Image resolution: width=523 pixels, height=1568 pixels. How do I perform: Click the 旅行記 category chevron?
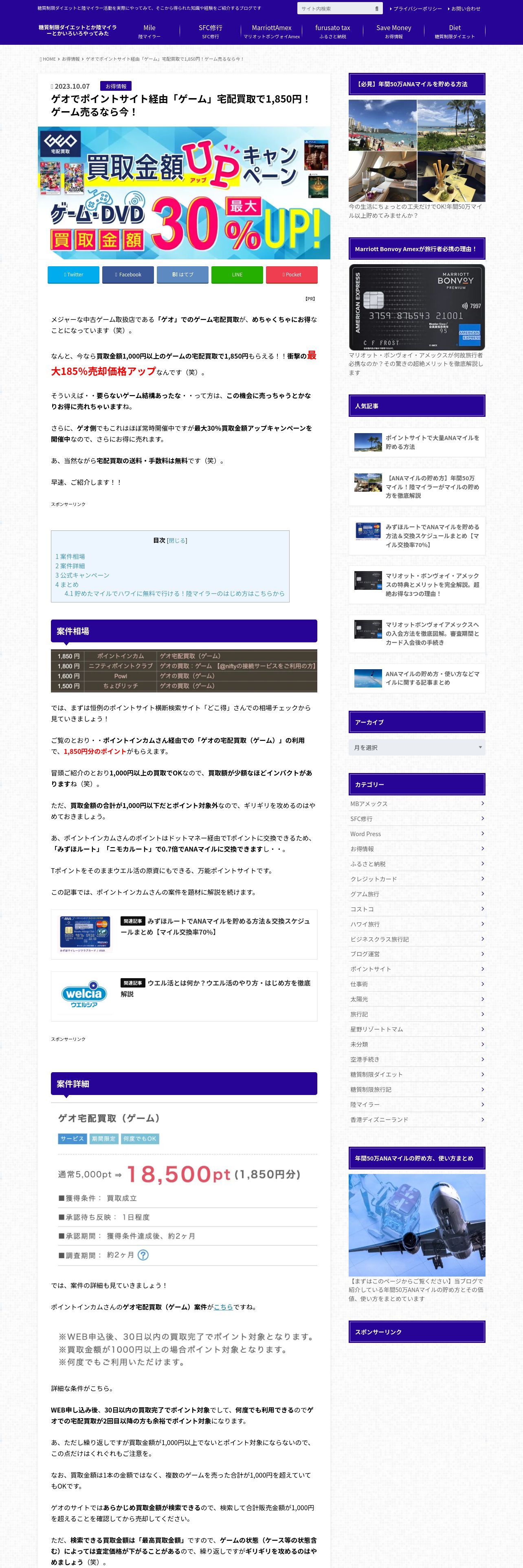(x=482, y=1014)
